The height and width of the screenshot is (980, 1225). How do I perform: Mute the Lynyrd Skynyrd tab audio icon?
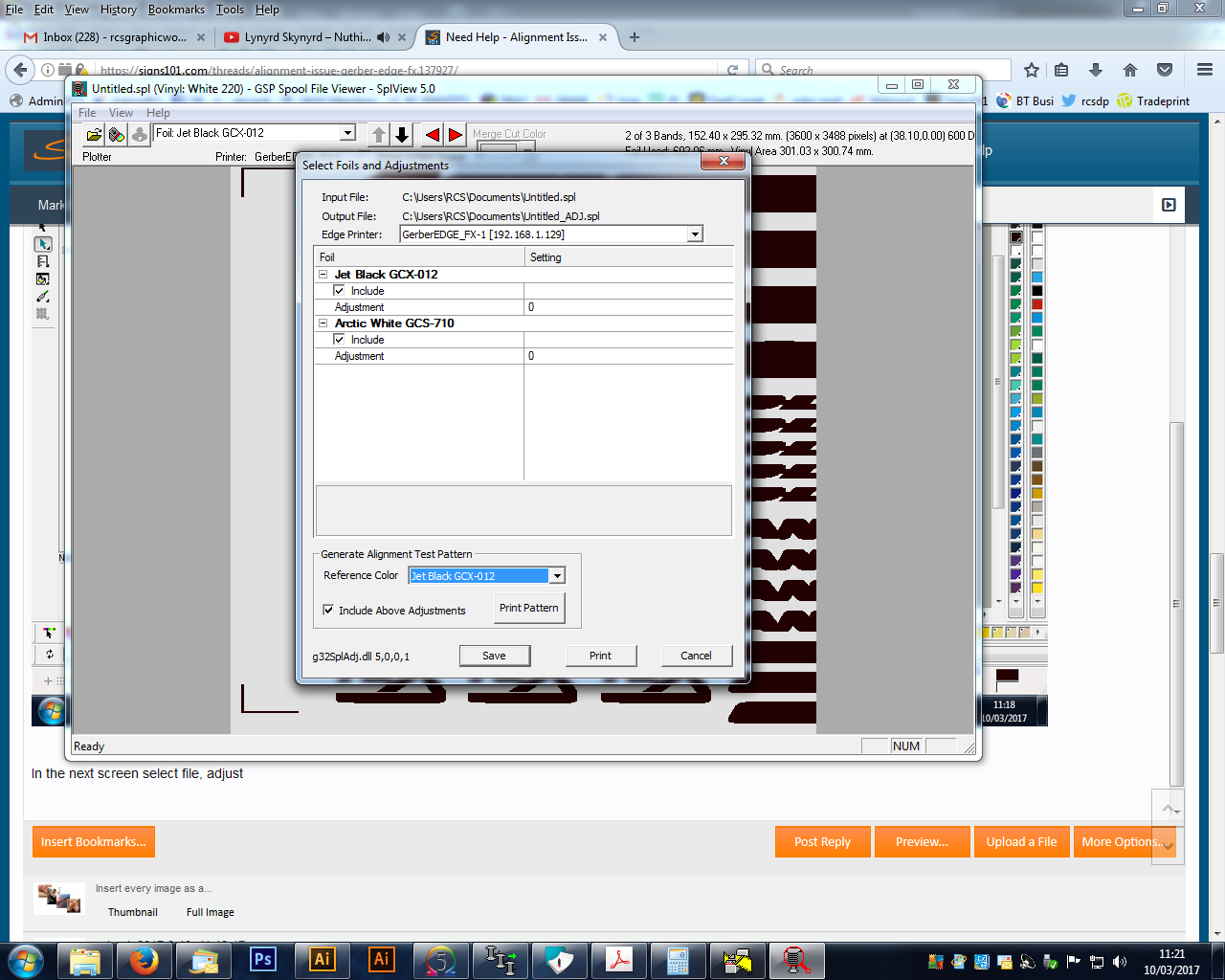383,37
